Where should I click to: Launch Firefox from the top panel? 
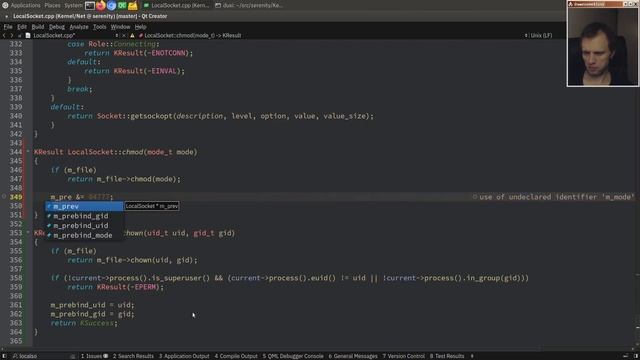[x=100, y=5]
